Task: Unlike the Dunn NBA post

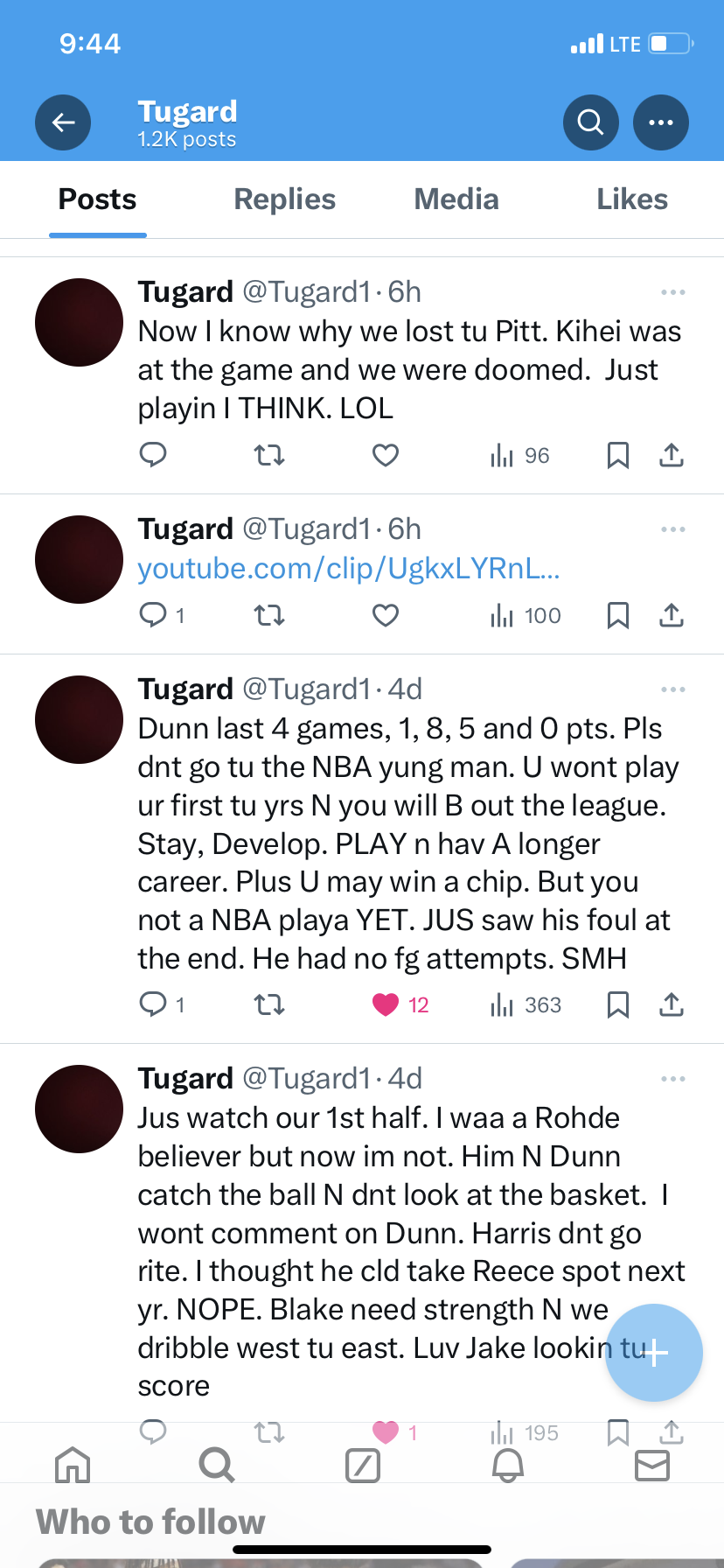Action: click(386, 1004)
